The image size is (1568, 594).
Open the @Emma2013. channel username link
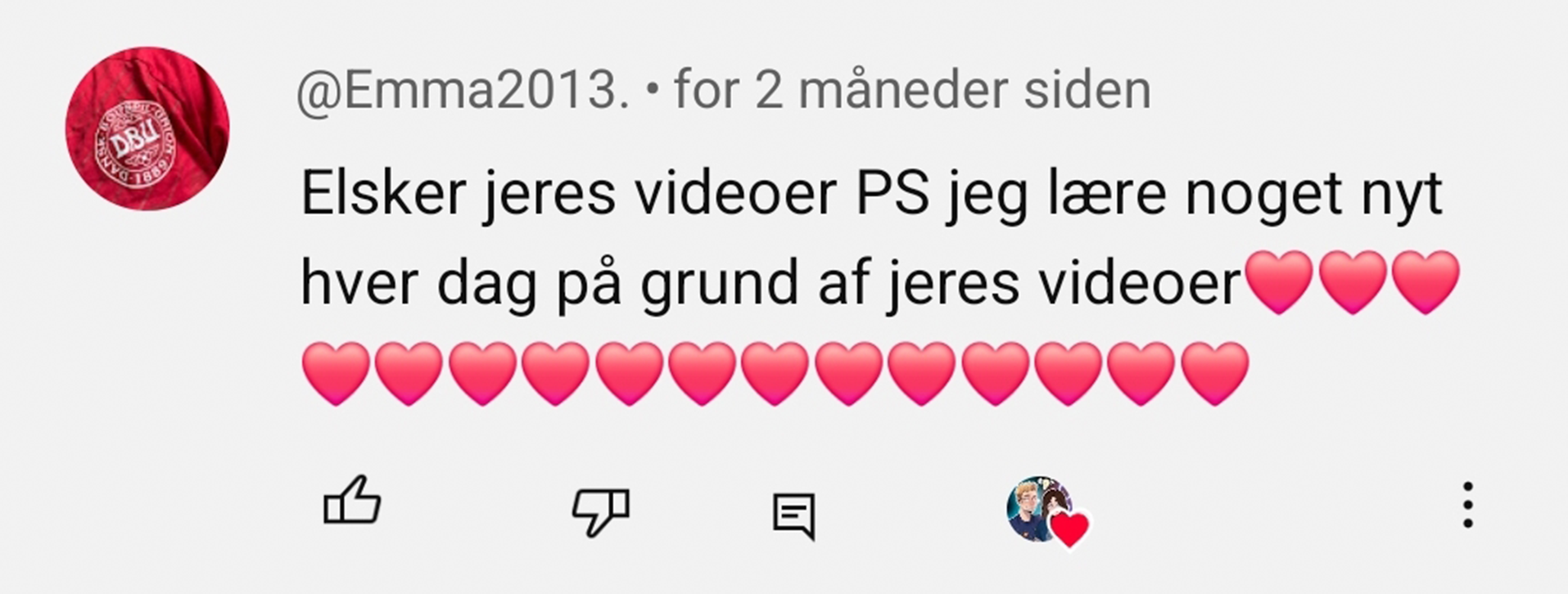pos(463,90)
